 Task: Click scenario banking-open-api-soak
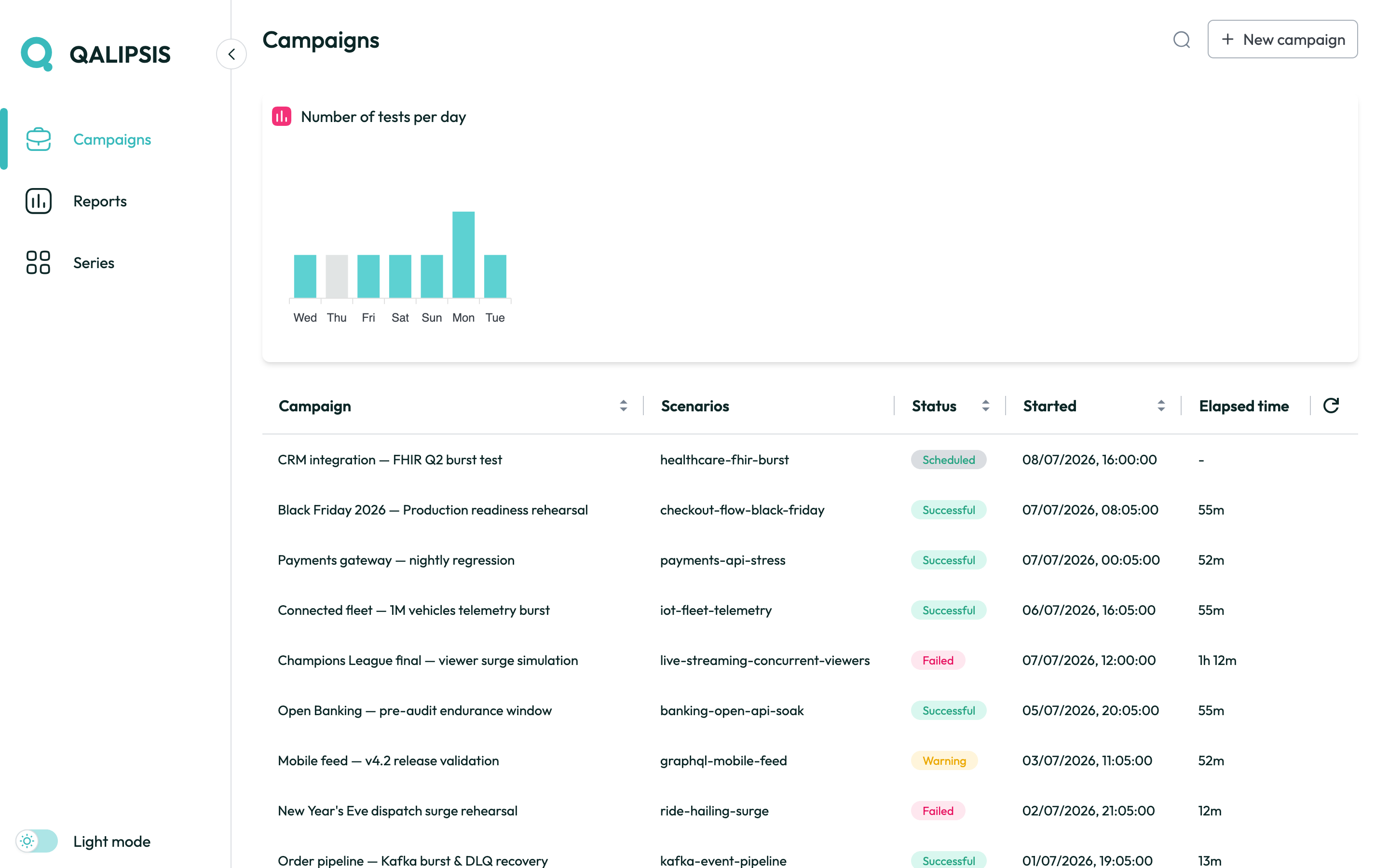point(732,711)
